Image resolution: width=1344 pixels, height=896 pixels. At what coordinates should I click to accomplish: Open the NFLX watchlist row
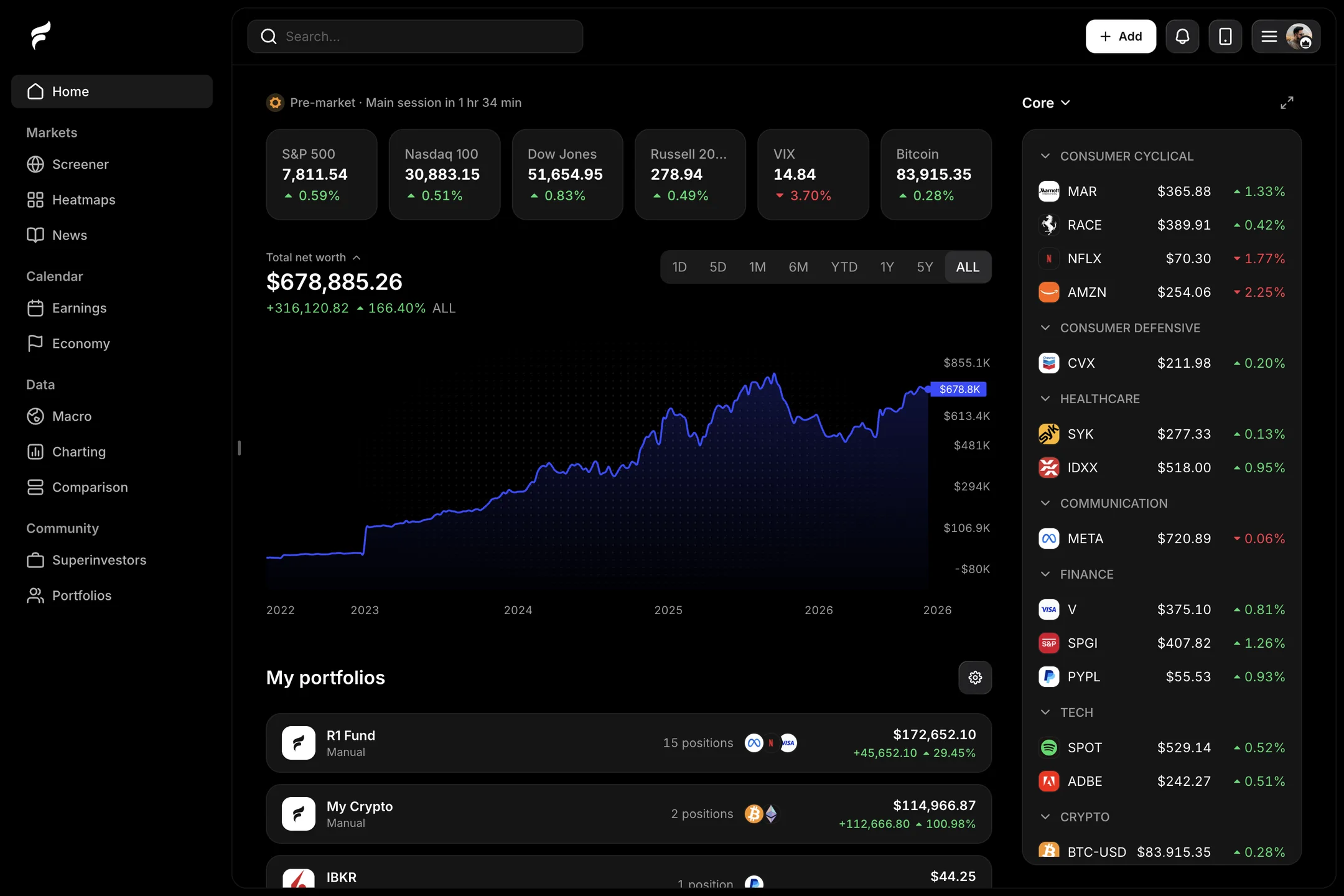pyautogui.click(x=1162, y=259)
